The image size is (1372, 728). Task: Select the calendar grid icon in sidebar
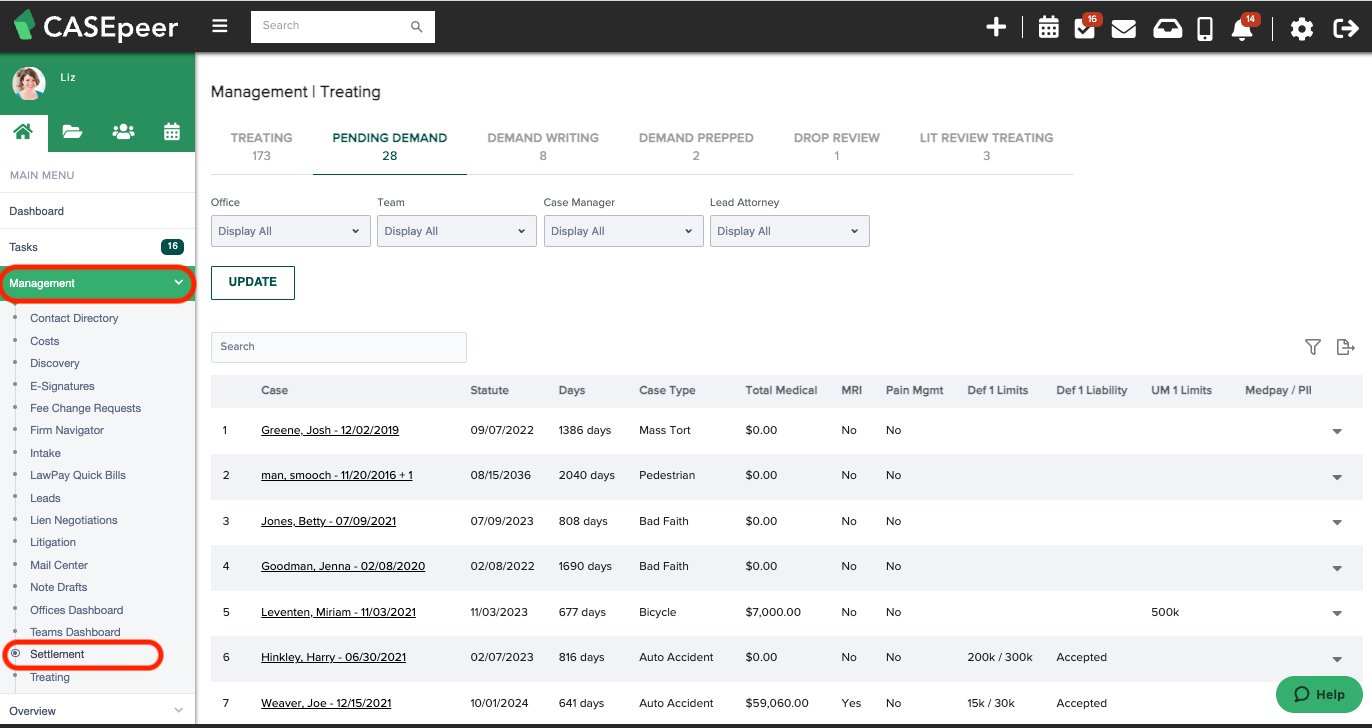172,132
